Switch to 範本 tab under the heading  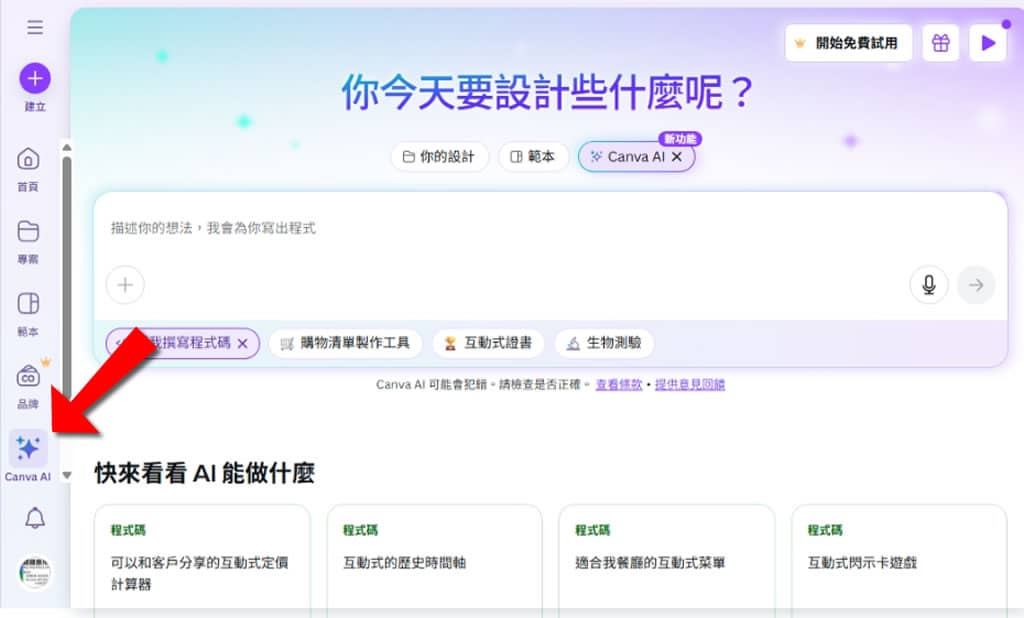click(533, 157)
